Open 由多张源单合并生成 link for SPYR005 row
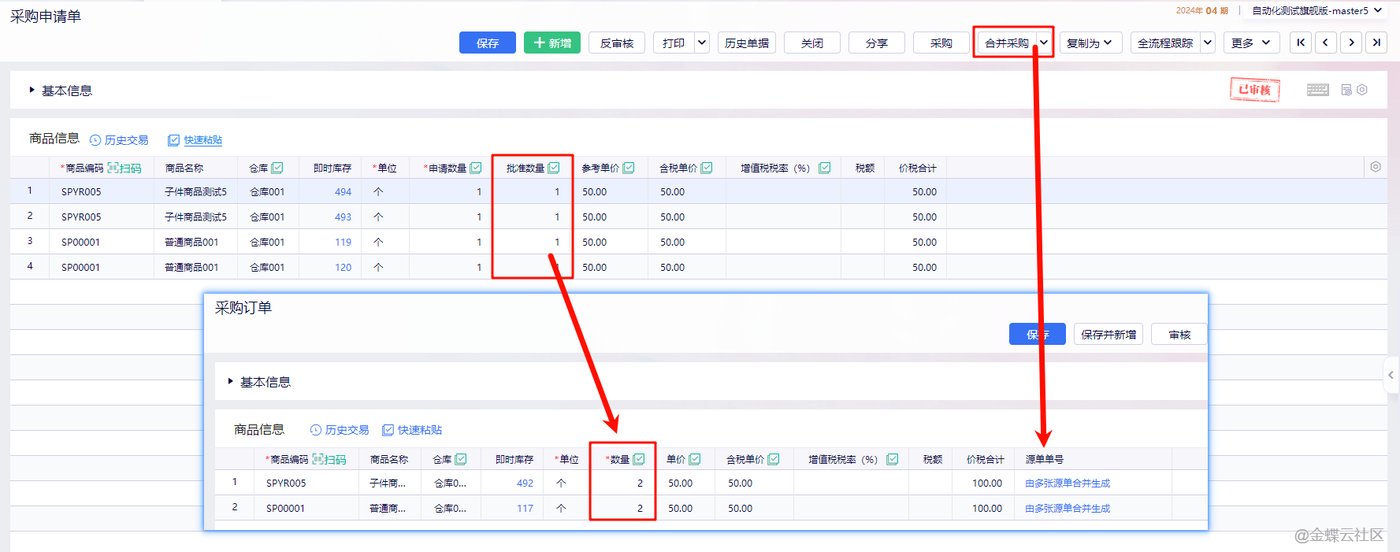Image resolution: width=1400 pixels, height=552 pixels. [x=1068, y=483]
